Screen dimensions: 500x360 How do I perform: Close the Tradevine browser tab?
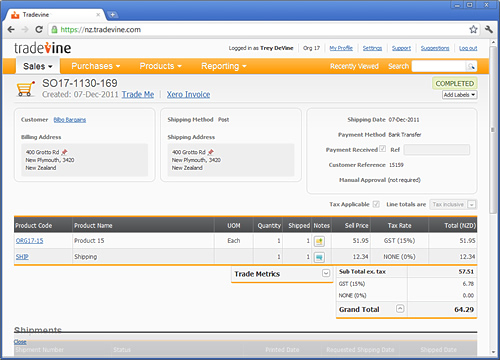pyautogui.click(x=98, y=15)
